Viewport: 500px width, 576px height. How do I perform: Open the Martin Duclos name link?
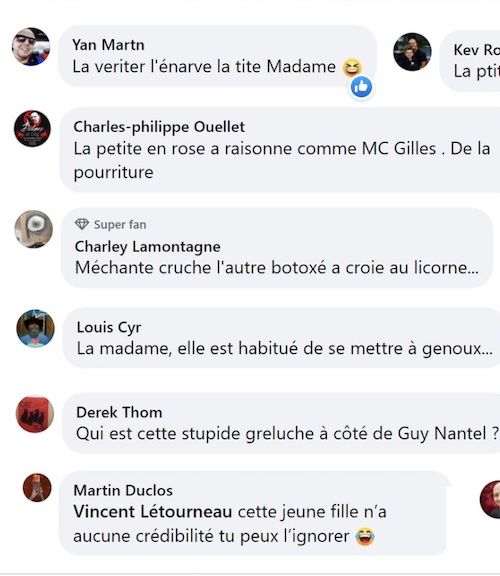coord(123,490)
